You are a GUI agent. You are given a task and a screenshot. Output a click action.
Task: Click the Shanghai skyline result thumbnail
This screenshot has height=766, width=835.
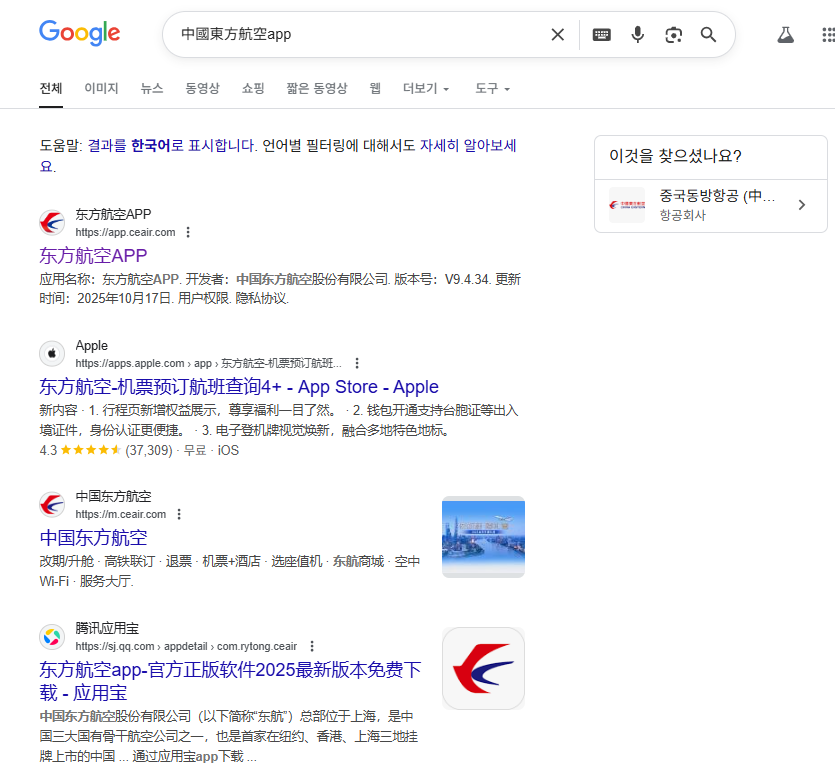(x=484, y=537)
